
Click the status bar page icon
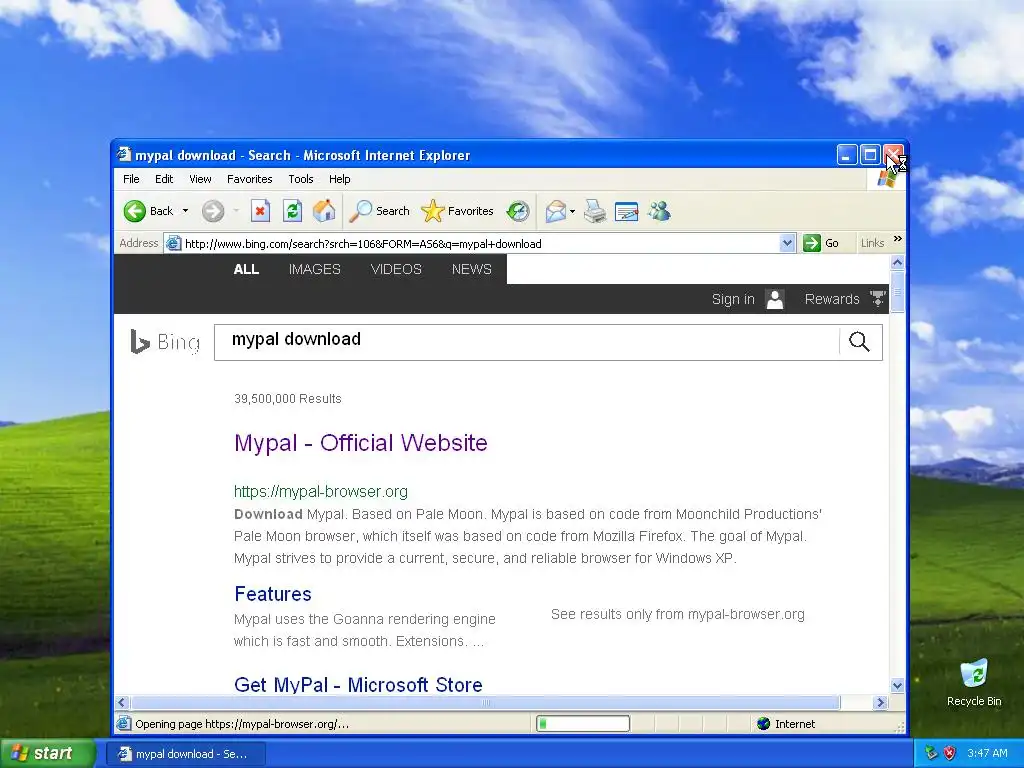pos(124,724)
